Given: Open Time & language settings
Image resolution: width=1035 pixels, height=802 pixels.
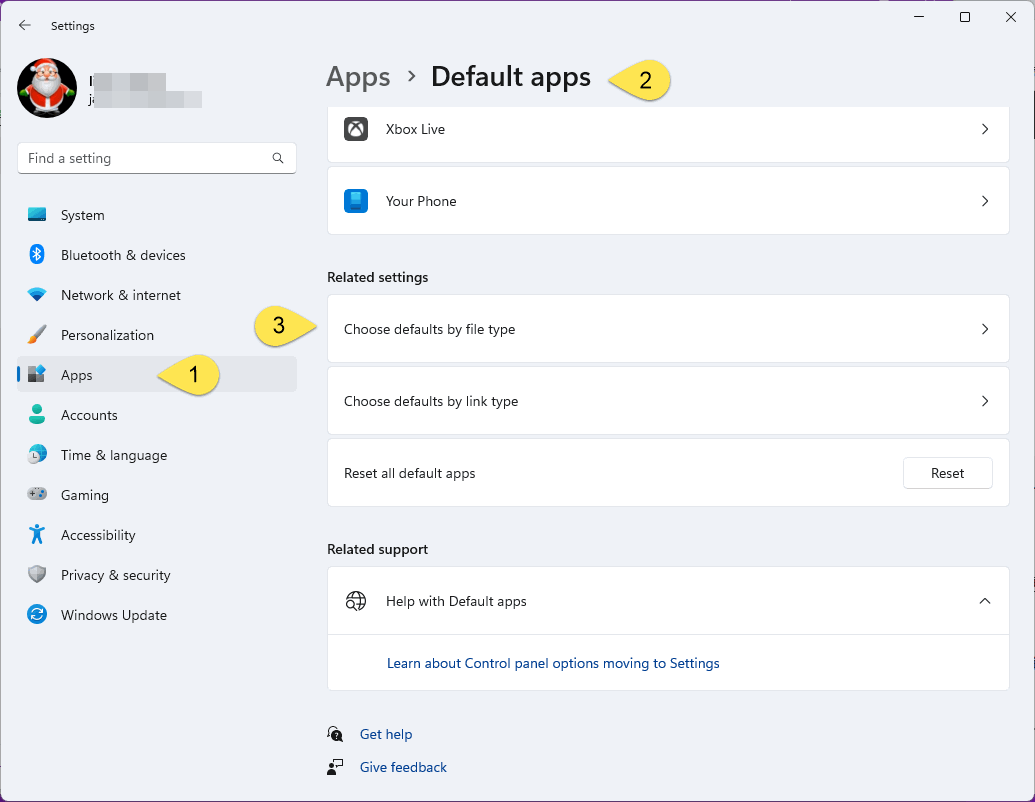Looking at the screenshot, I should tap(113, 455).
